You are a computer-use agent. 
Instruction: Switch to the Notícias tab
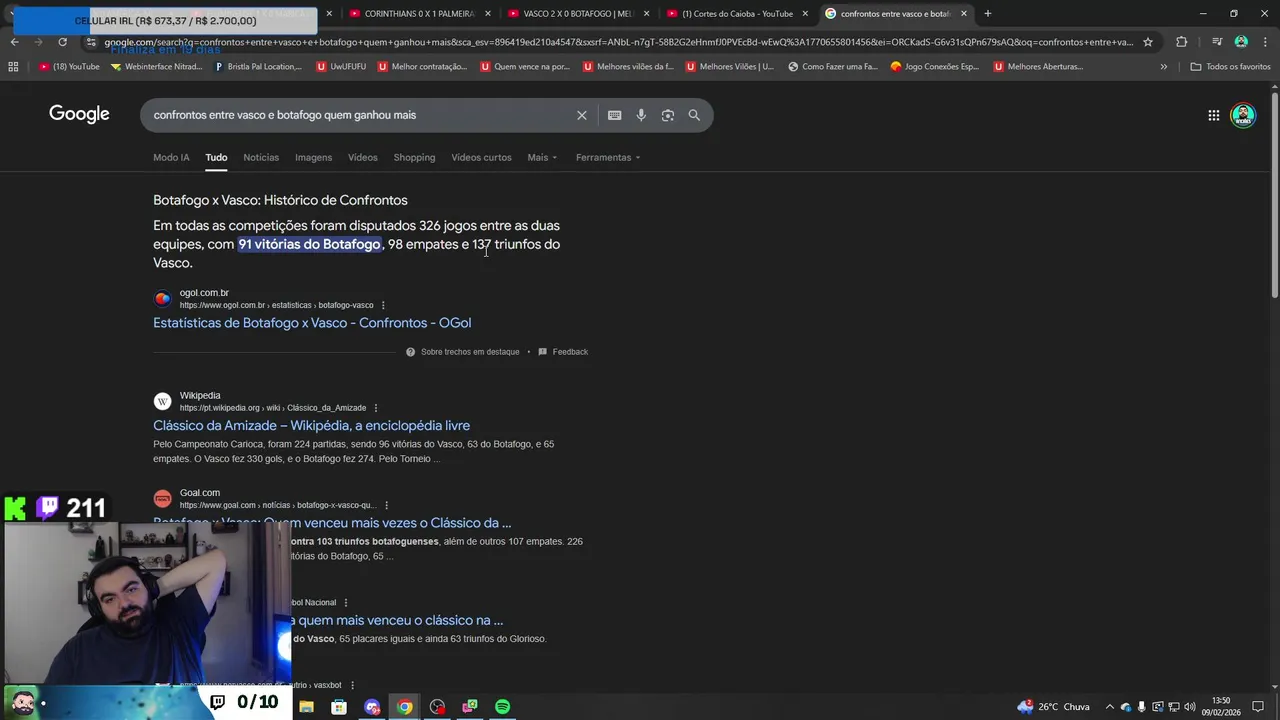click(x=261, y=157)
